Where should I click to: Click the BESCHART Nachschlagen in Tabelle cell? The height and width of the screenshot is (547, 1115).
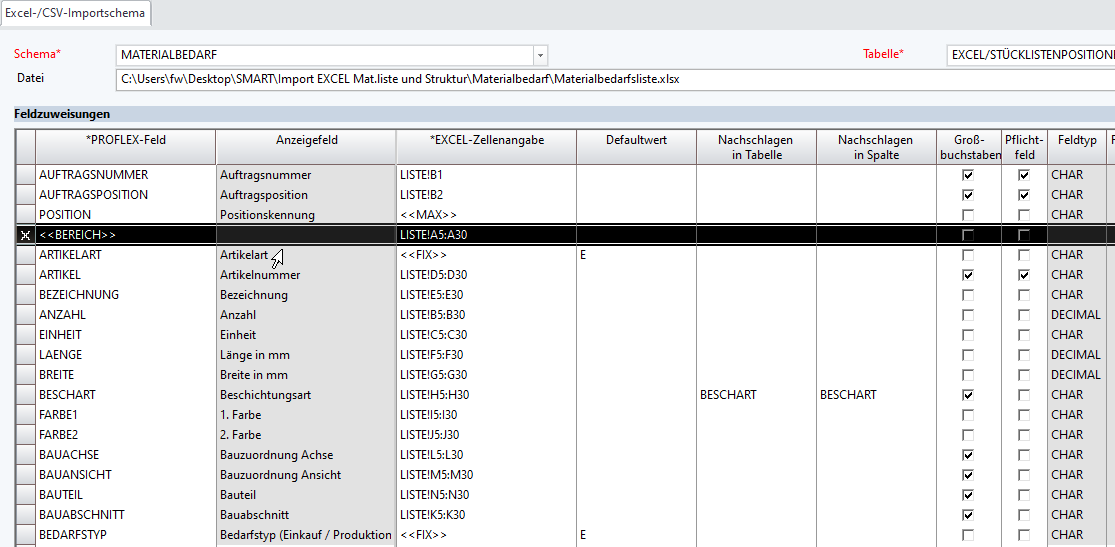point(756,395)
